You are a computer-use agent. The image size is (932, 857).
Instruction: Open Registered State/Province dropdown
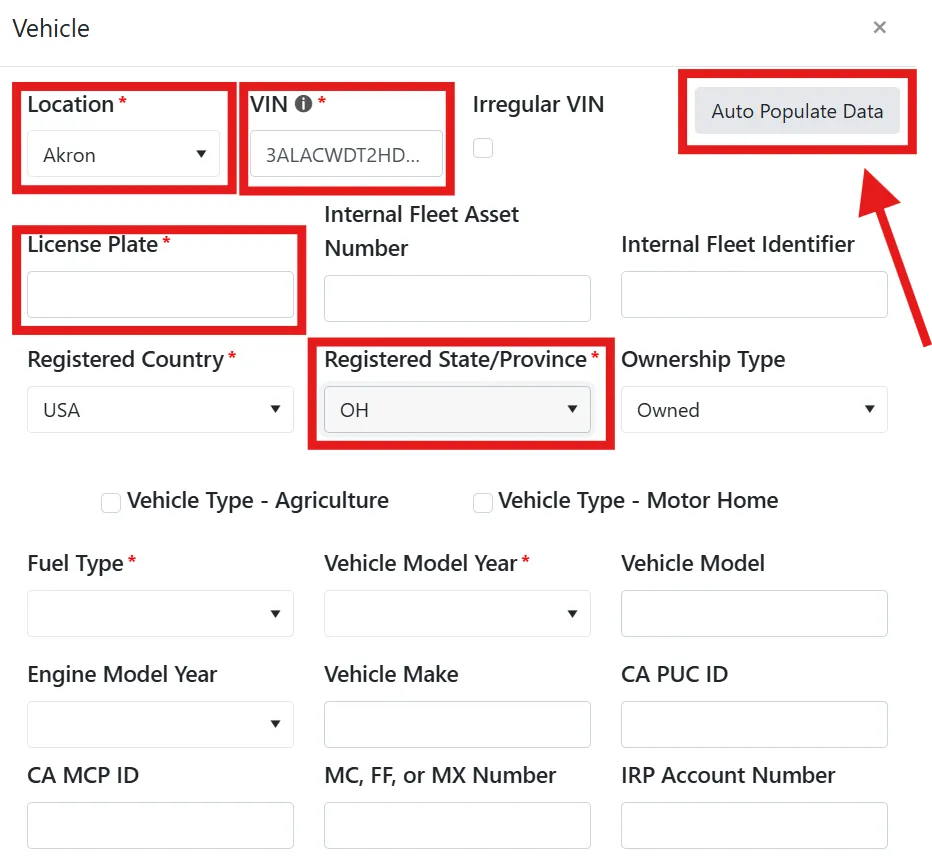(x=457, y=409)
